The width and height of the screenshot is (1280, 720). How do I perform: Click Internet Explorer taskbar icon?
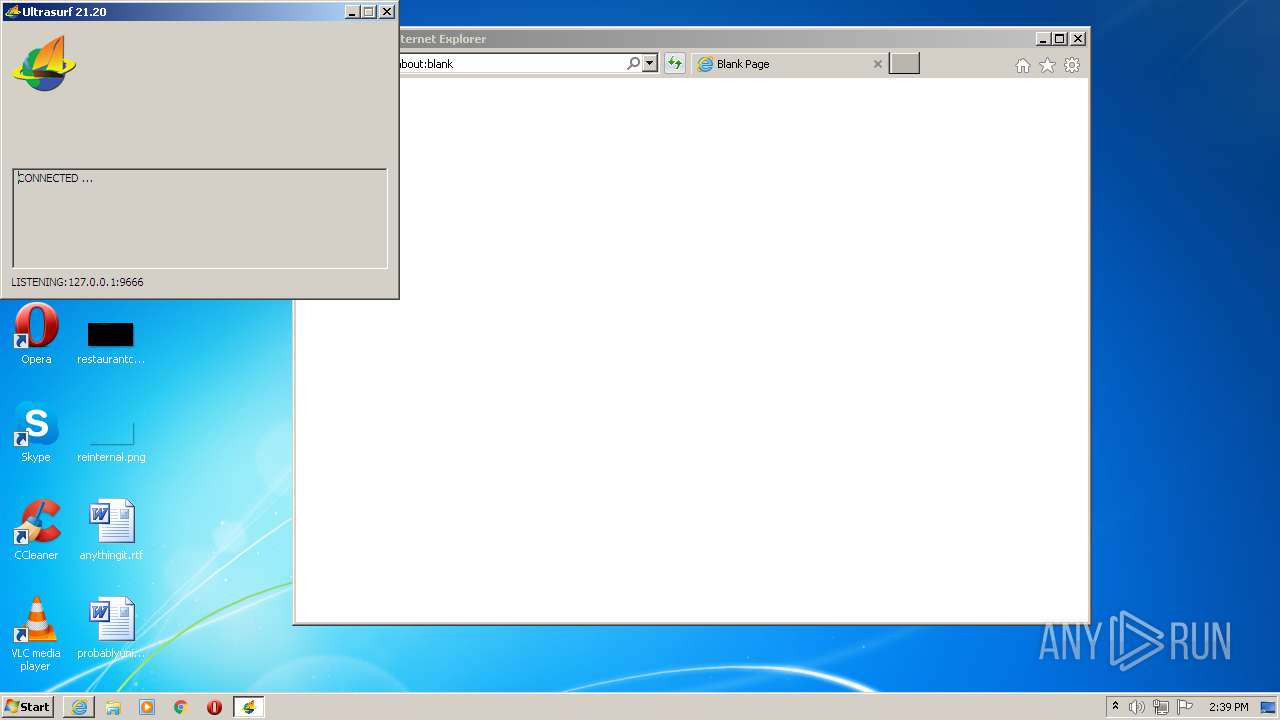(79, 707)
